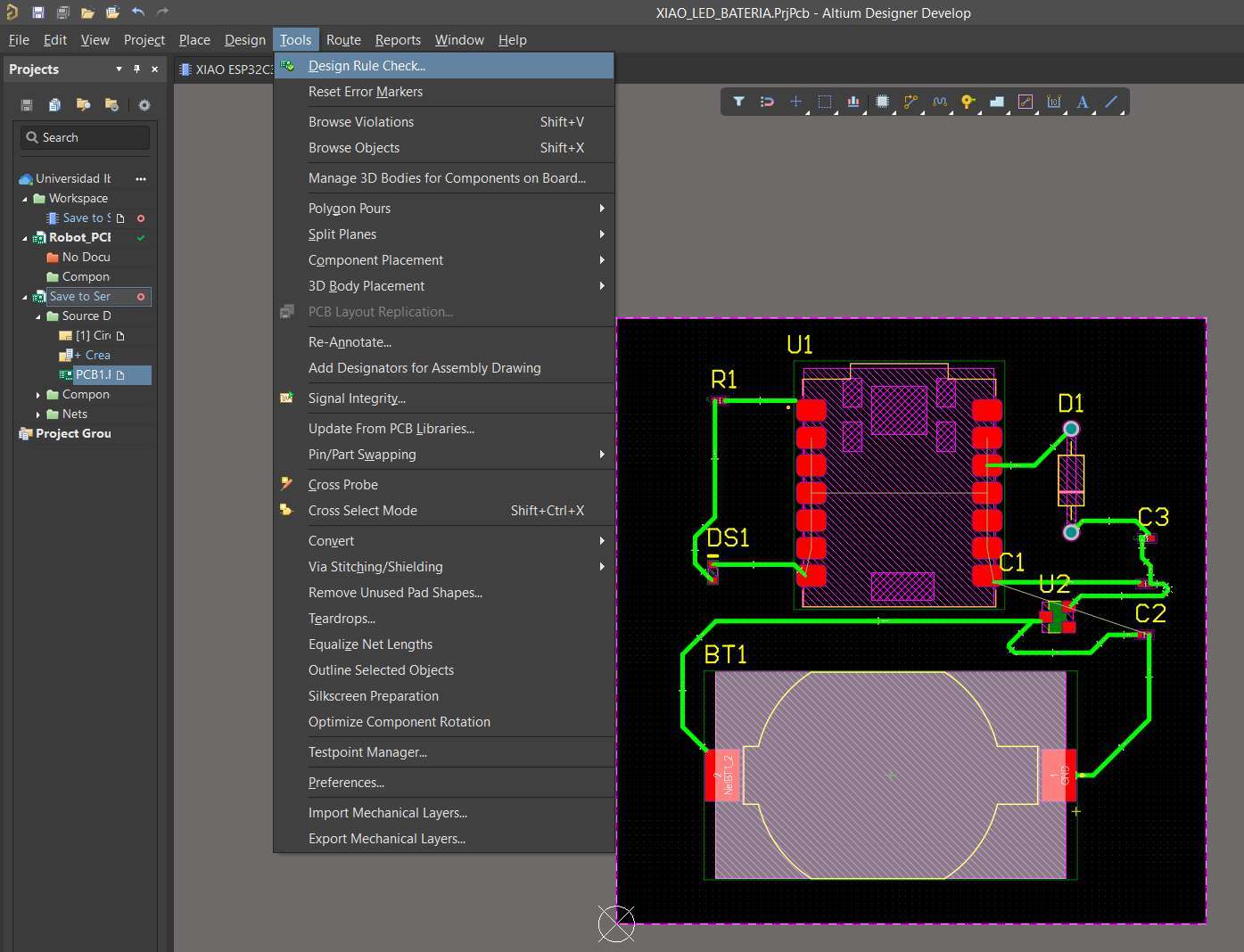Expand the Nets folder in tree
Screen dimensions: 1244x952
(38, 414)
